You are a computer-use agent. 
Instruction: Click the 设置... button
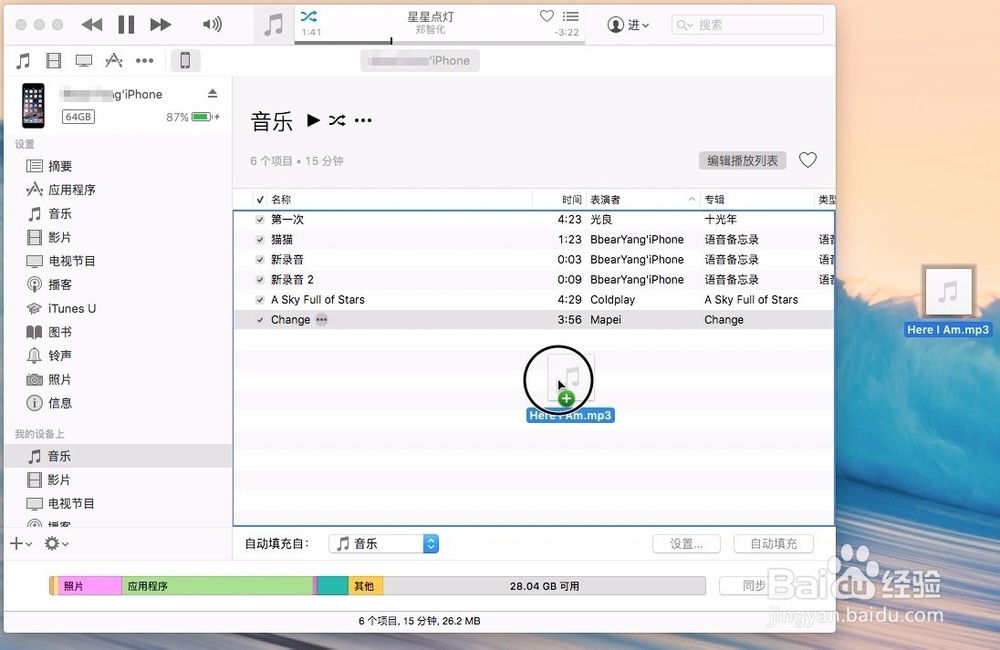(x=686, y=543)
